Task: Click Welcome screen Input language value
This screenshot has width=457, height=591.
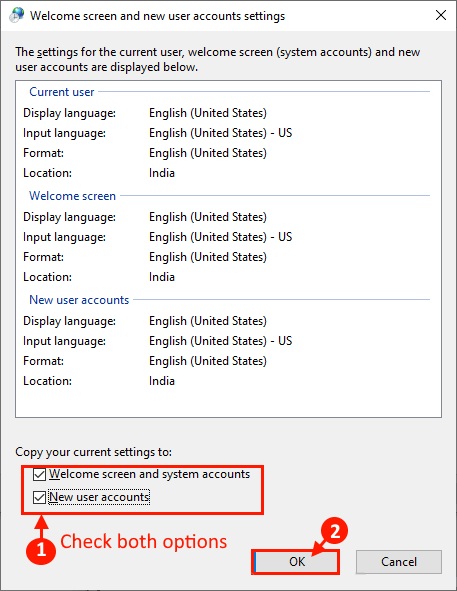Action: (221, 237)
